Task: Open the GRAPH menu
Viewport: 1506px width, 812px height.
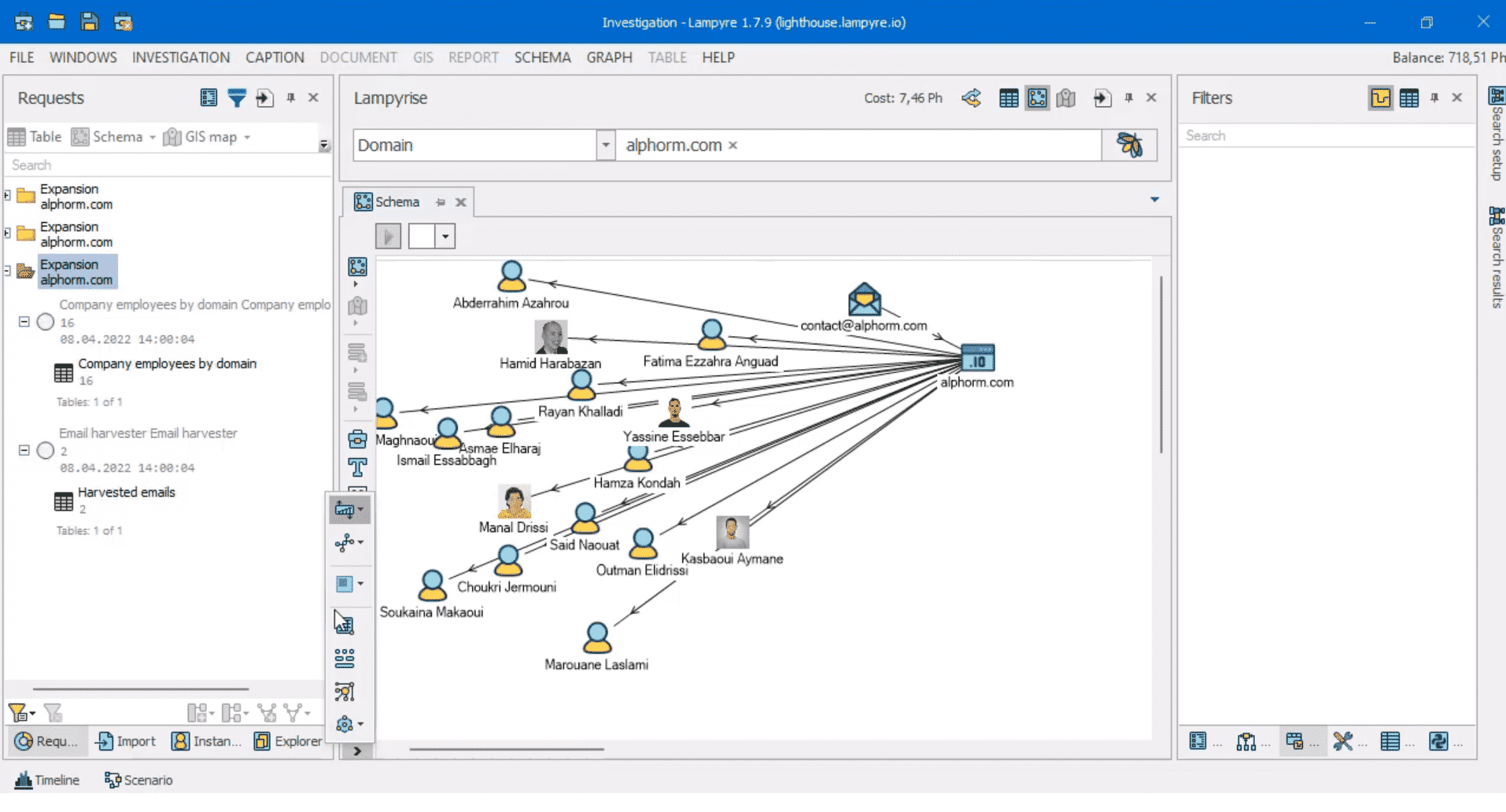Action: tap(609, 57)
